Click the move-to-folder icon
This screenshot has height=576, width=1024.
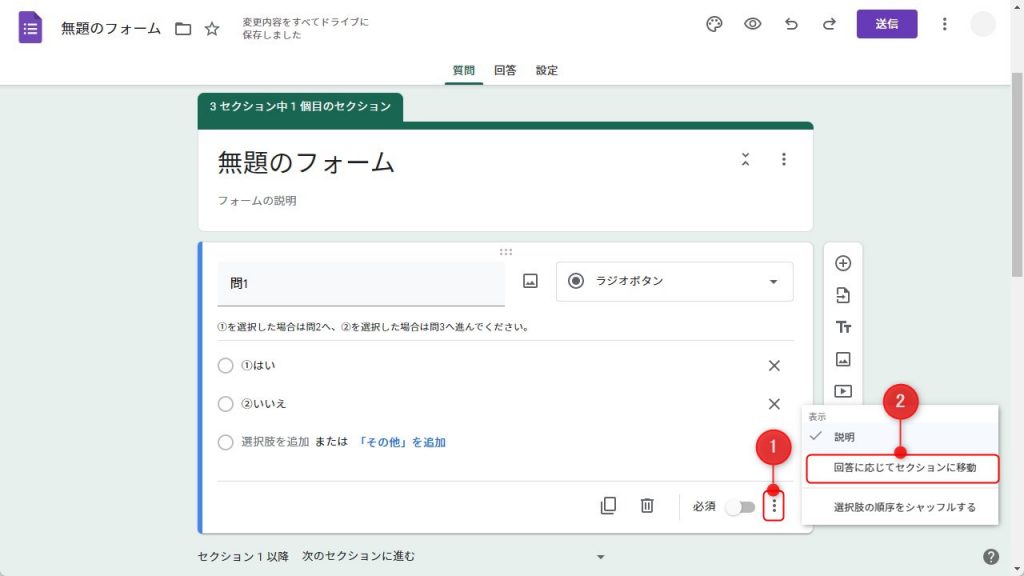coord(183,29)
